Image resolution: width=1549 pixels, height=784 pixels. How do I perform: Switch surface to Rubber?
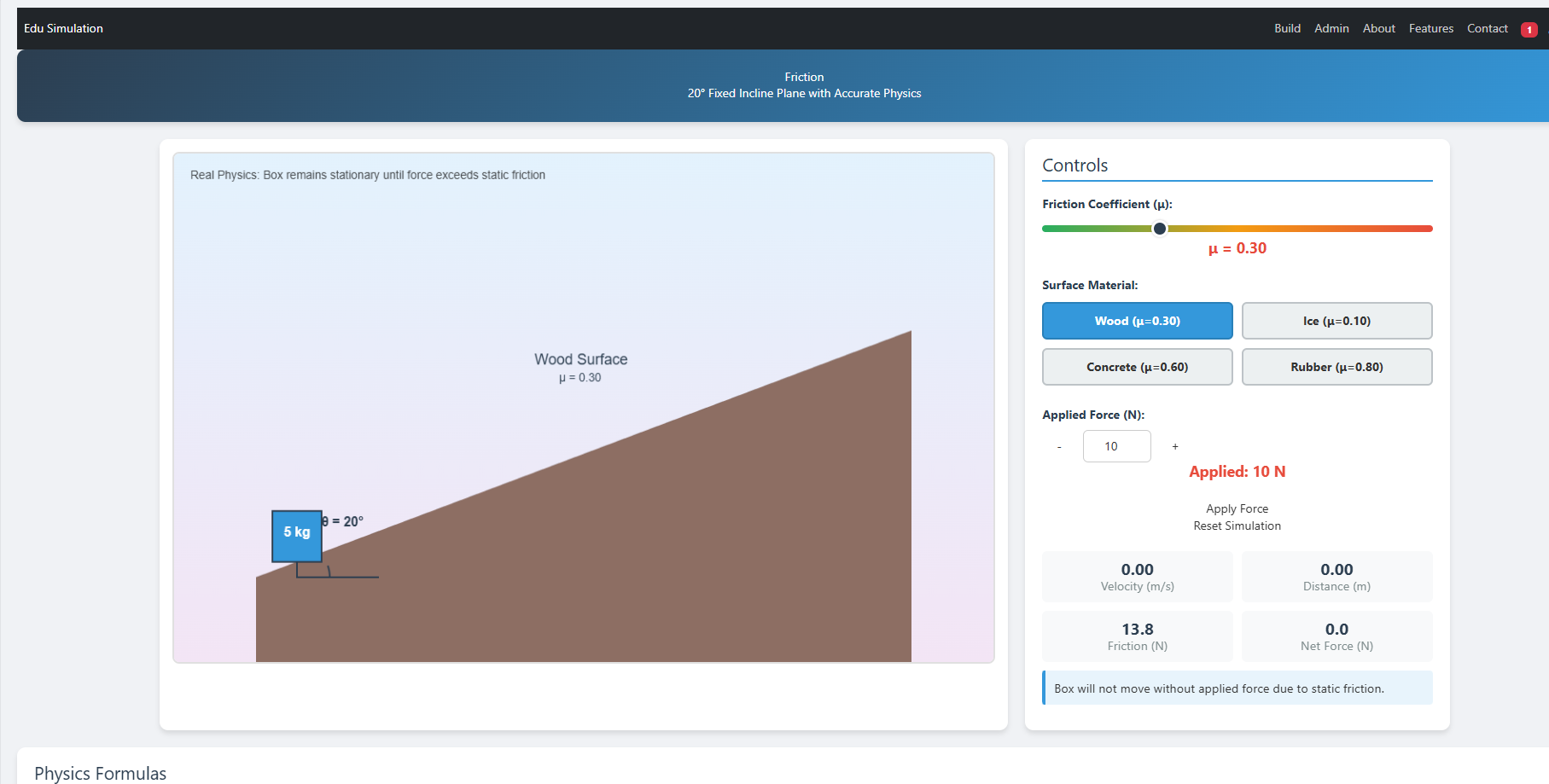click(1336, 367)
